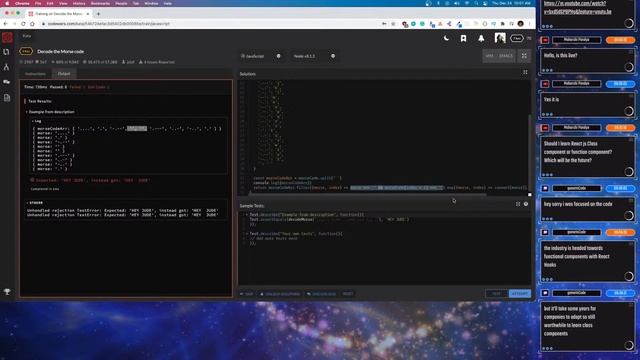The width and height of the screenshot is (640, 360).
Task: Toggle dark mode with the moon icon
Action: point(446,38)
